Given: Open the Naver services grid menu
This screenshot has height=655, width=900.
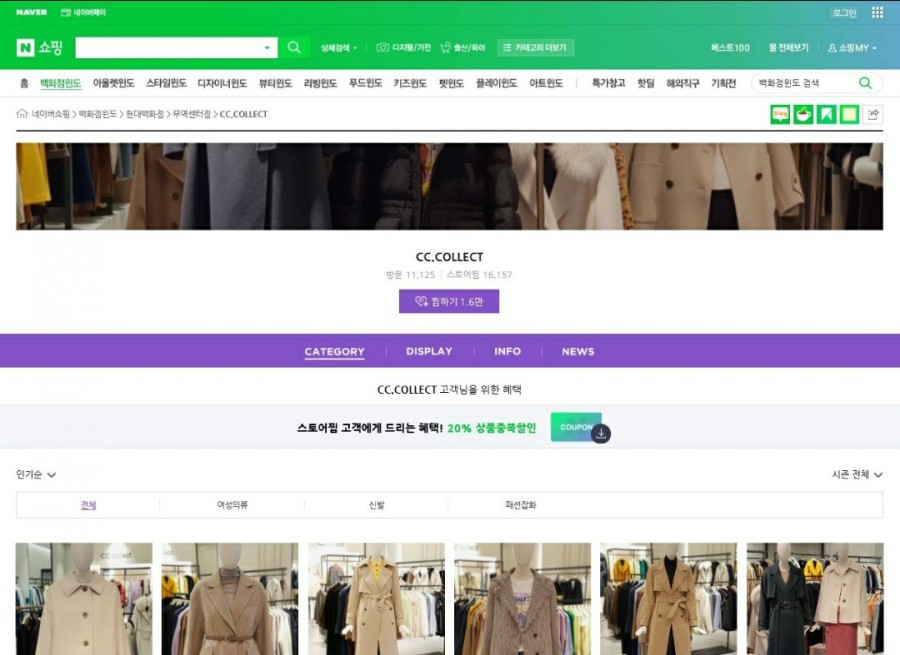Looking at the screenshot, I should [x=877, y=12].
